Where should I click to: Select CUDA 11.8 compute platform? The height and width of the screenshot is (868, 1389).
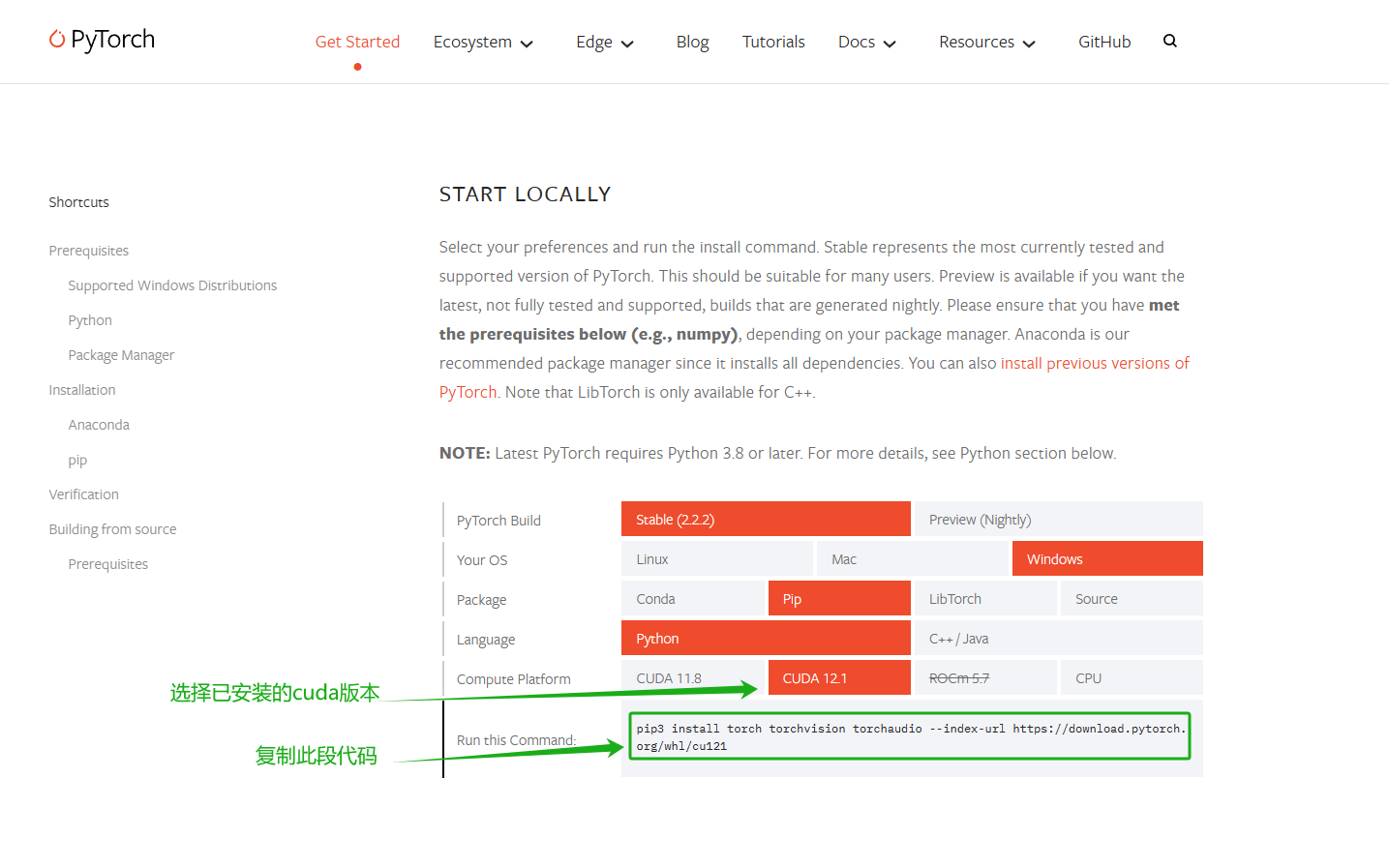point(693,678)
